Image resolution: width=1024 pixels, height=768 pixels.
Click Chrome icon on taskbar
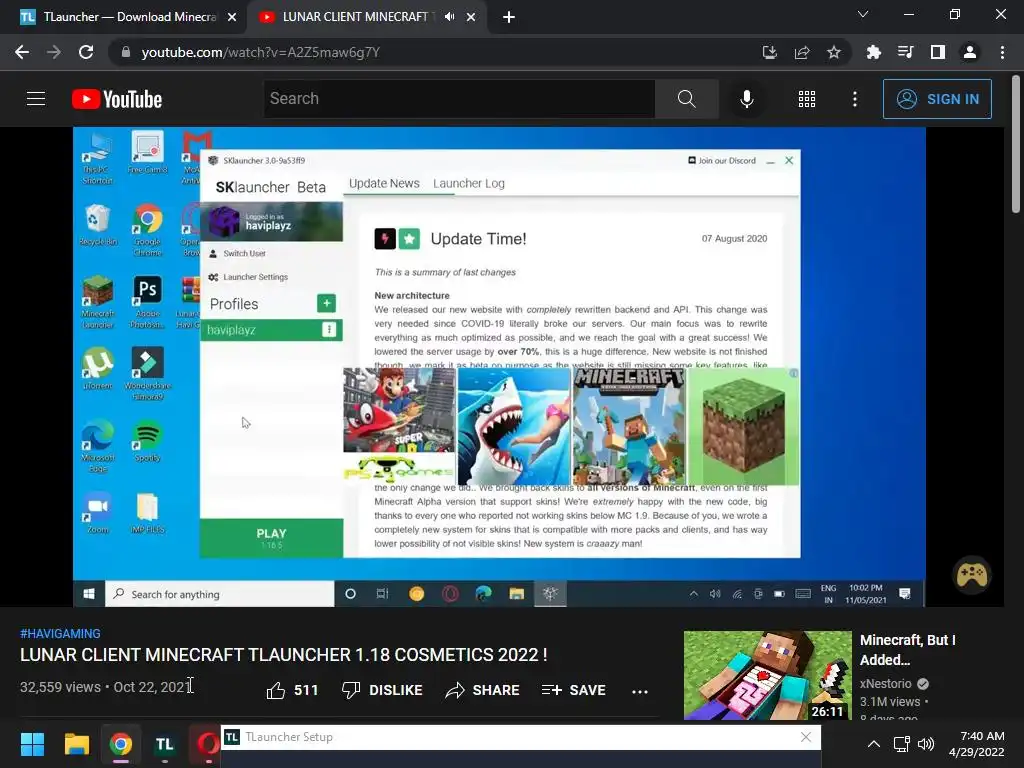[121, 744]
